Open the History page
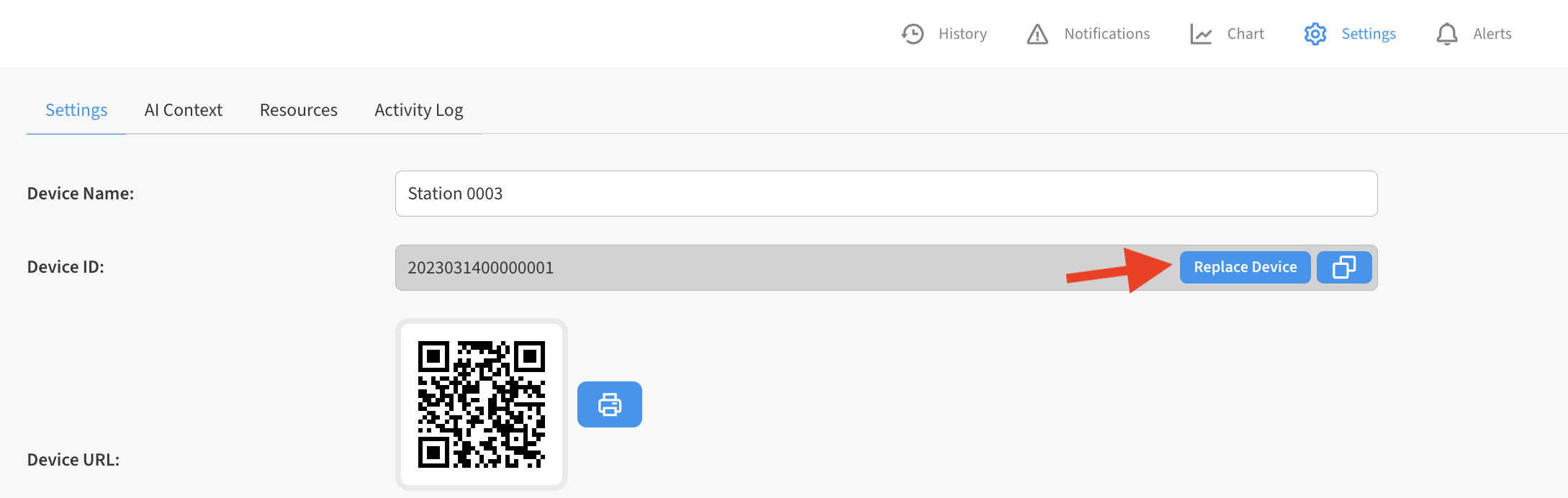The width and height of the screenshot is (1568, 498). coord(962,33)
